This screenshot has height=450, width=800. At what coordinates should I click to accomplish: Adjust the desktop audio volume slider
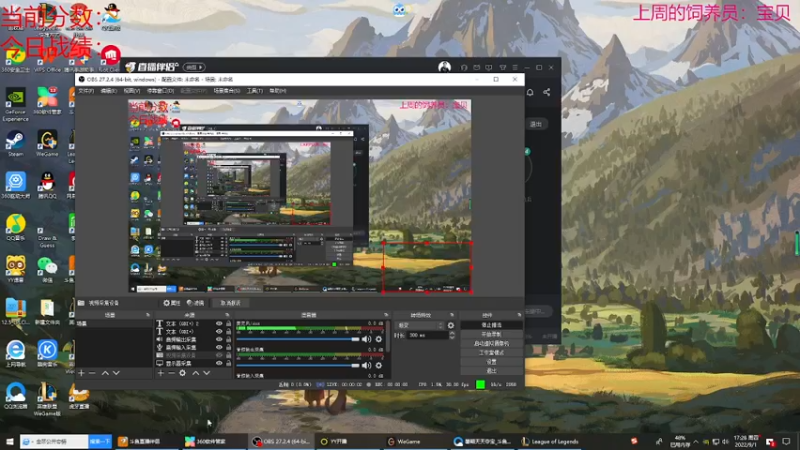click(x=298, y=339)
